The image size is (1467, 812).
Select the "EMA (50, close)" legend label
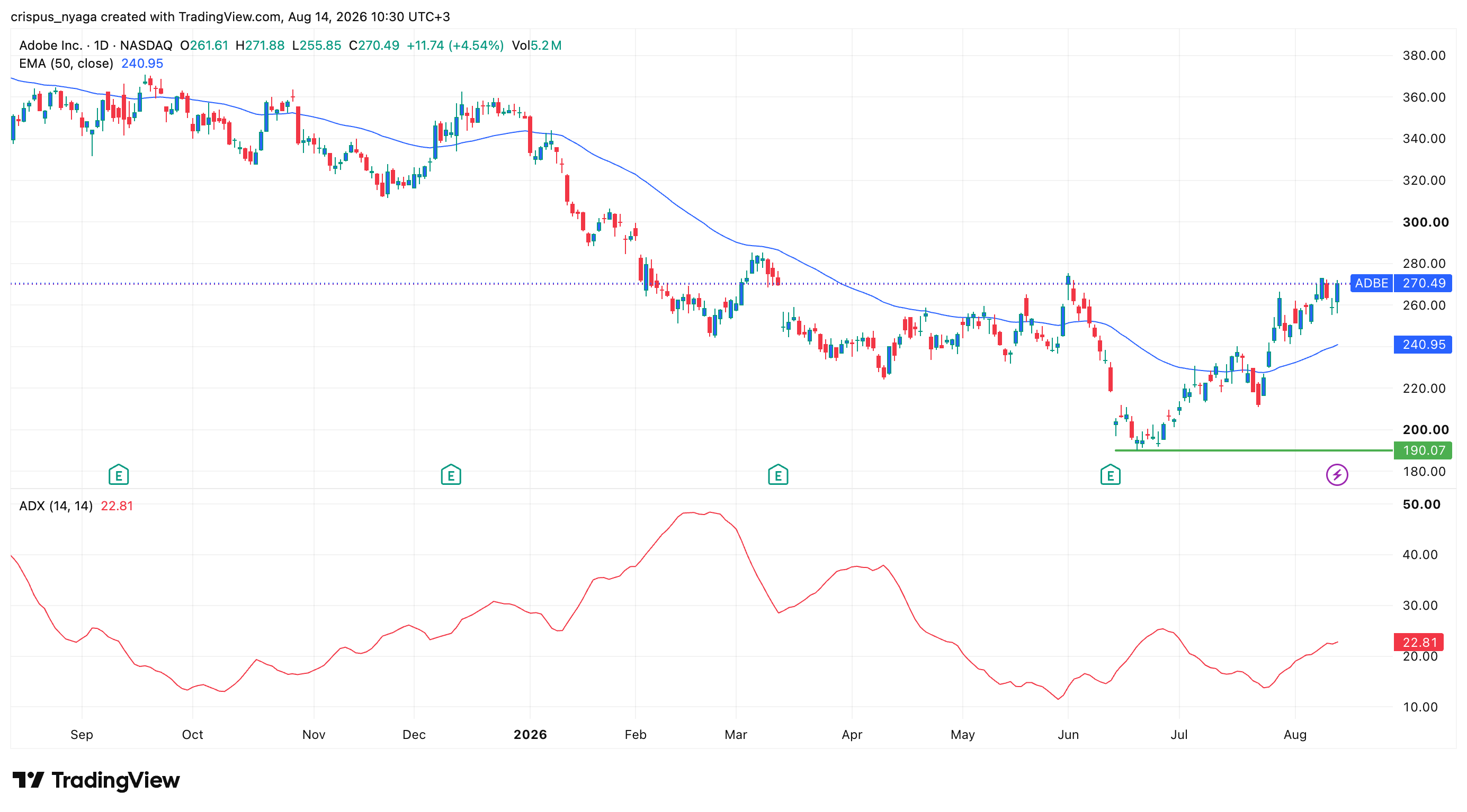[x=66, y=64]
